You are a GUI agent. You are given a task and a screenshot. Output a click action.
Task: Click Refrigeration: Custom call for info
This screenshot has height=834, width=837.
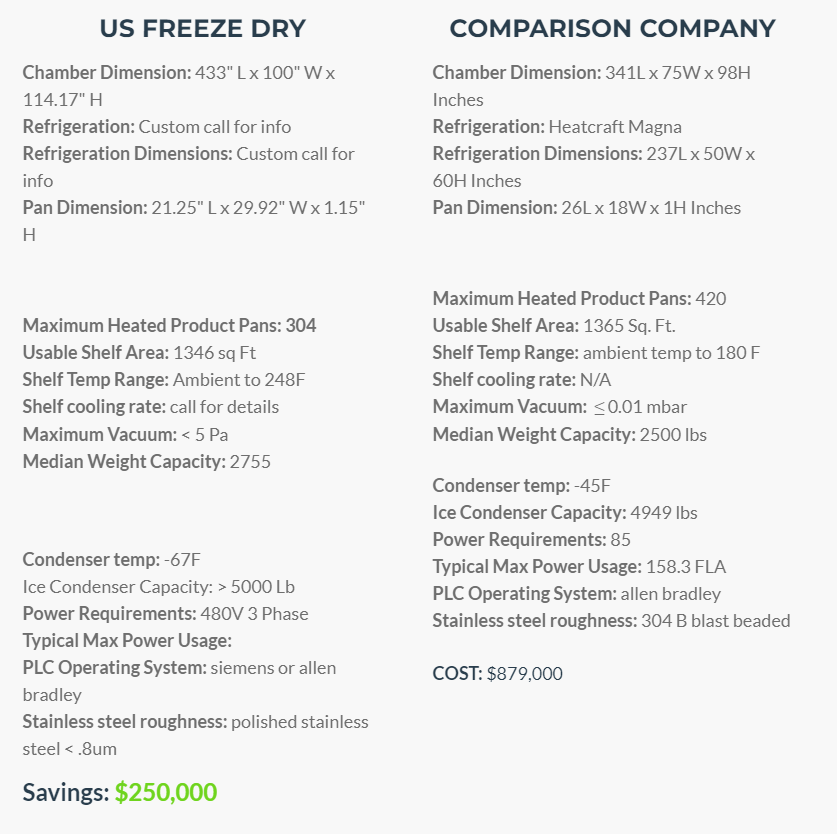[156, 127]
